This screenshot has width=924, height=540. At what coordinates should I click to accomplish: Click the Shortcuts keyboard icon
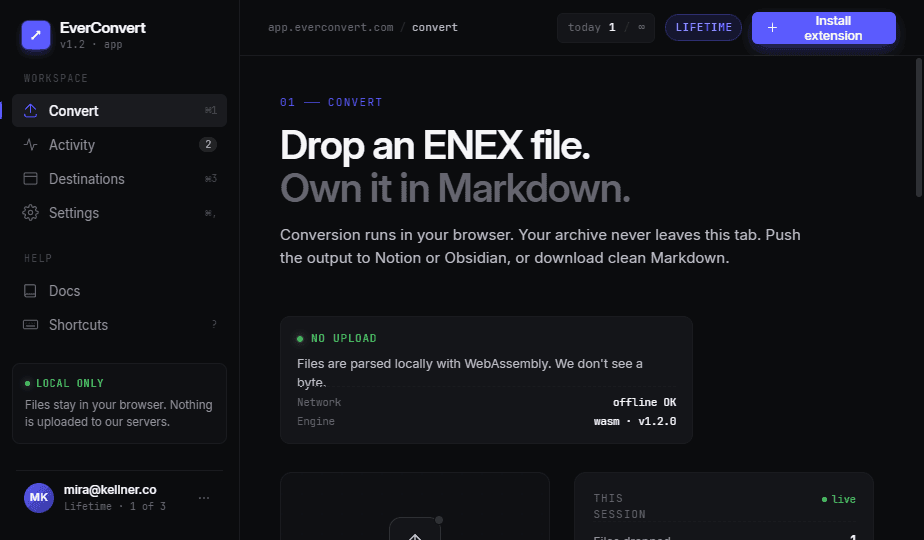[31, 324]
